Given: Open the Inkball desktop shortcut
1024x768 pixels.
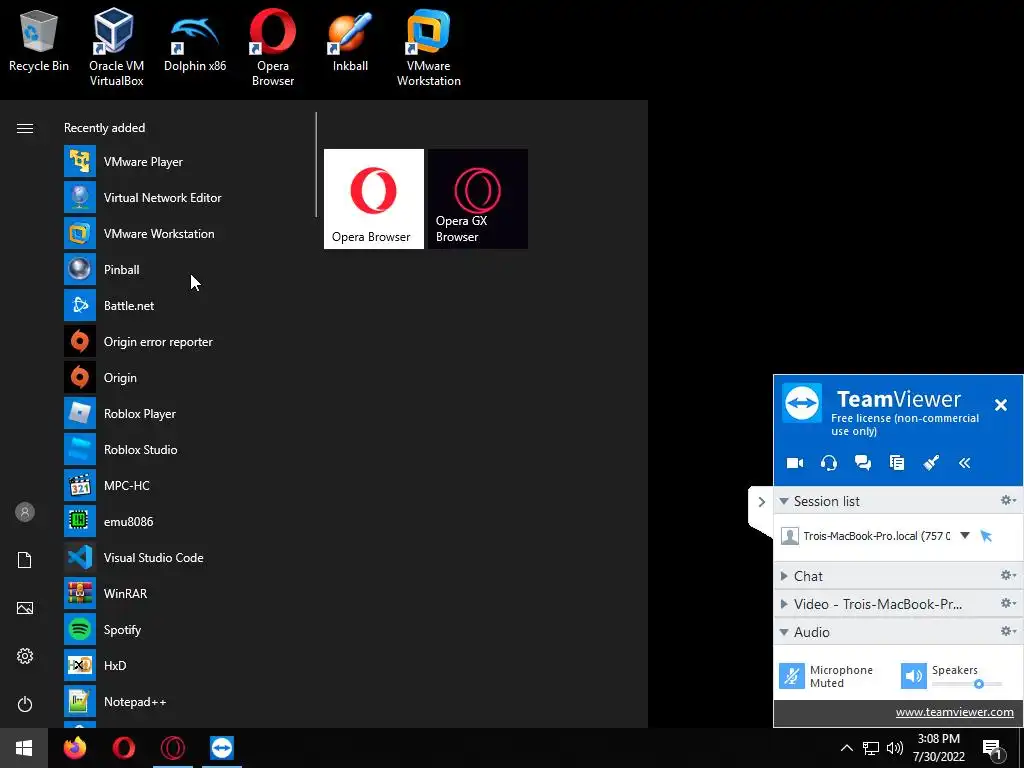Looking at the screenshot, I should (350, 42).
